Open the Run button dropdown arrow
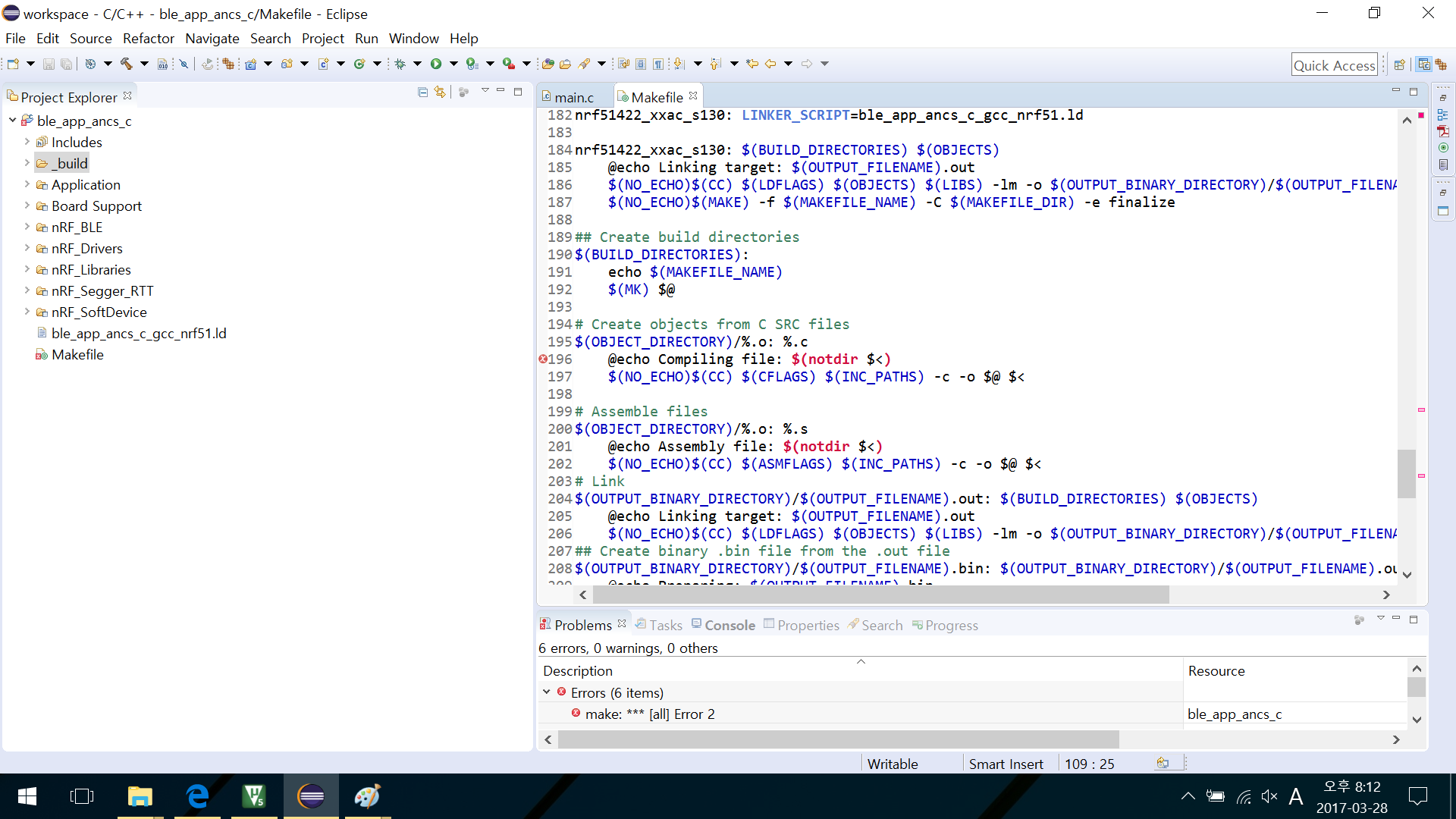The height and width of the screenshot is (819, 1456). (453, 64)
